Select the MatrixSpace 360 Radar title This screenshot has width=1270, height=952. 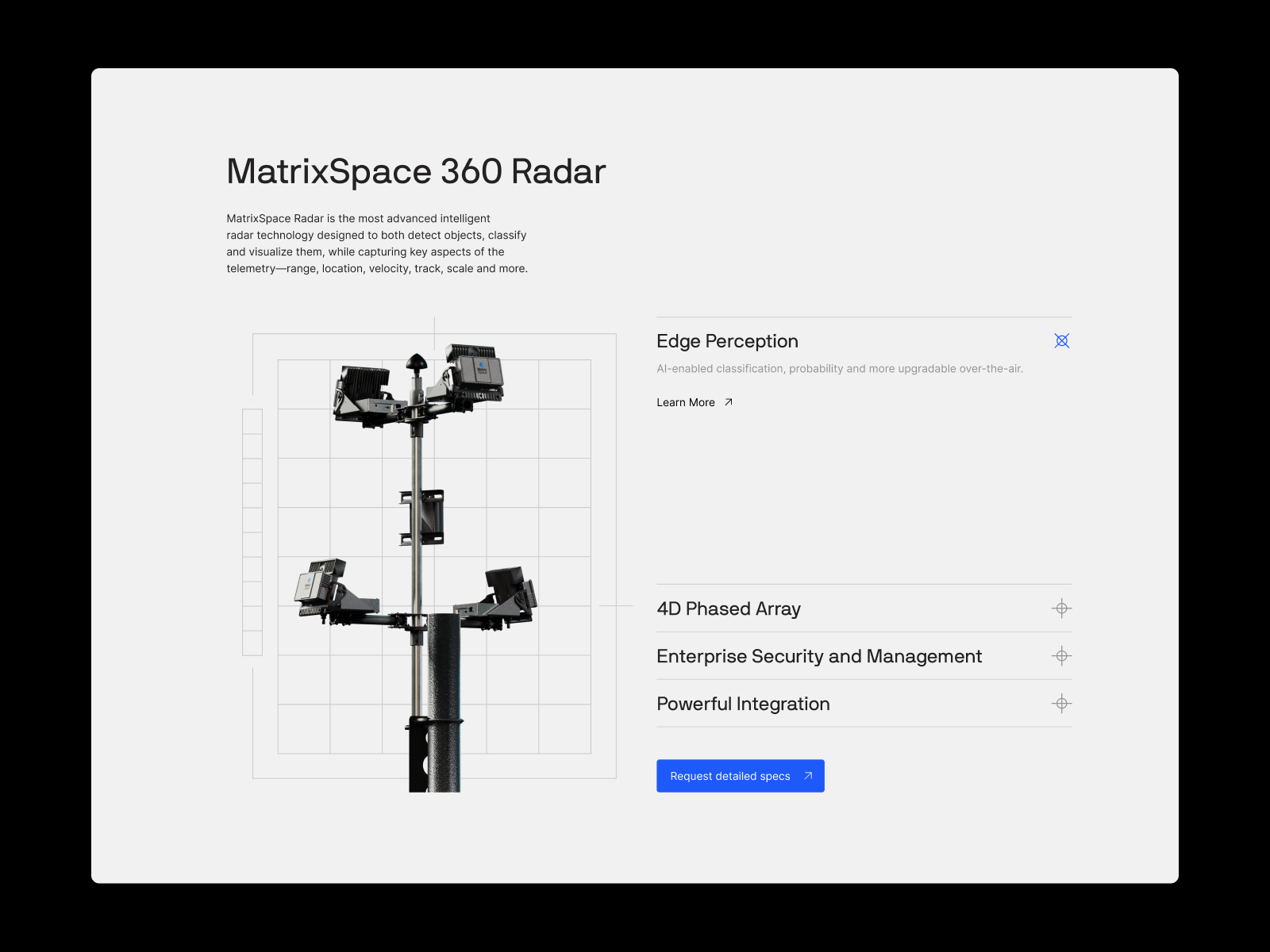click(415, 170)
